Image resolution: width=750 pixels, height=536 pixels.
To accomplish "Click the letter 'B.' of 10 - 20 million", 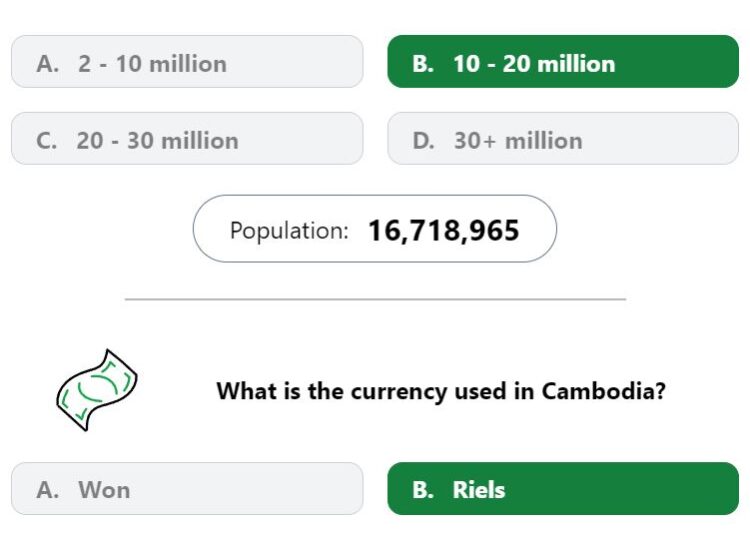I will coord(423,64).
